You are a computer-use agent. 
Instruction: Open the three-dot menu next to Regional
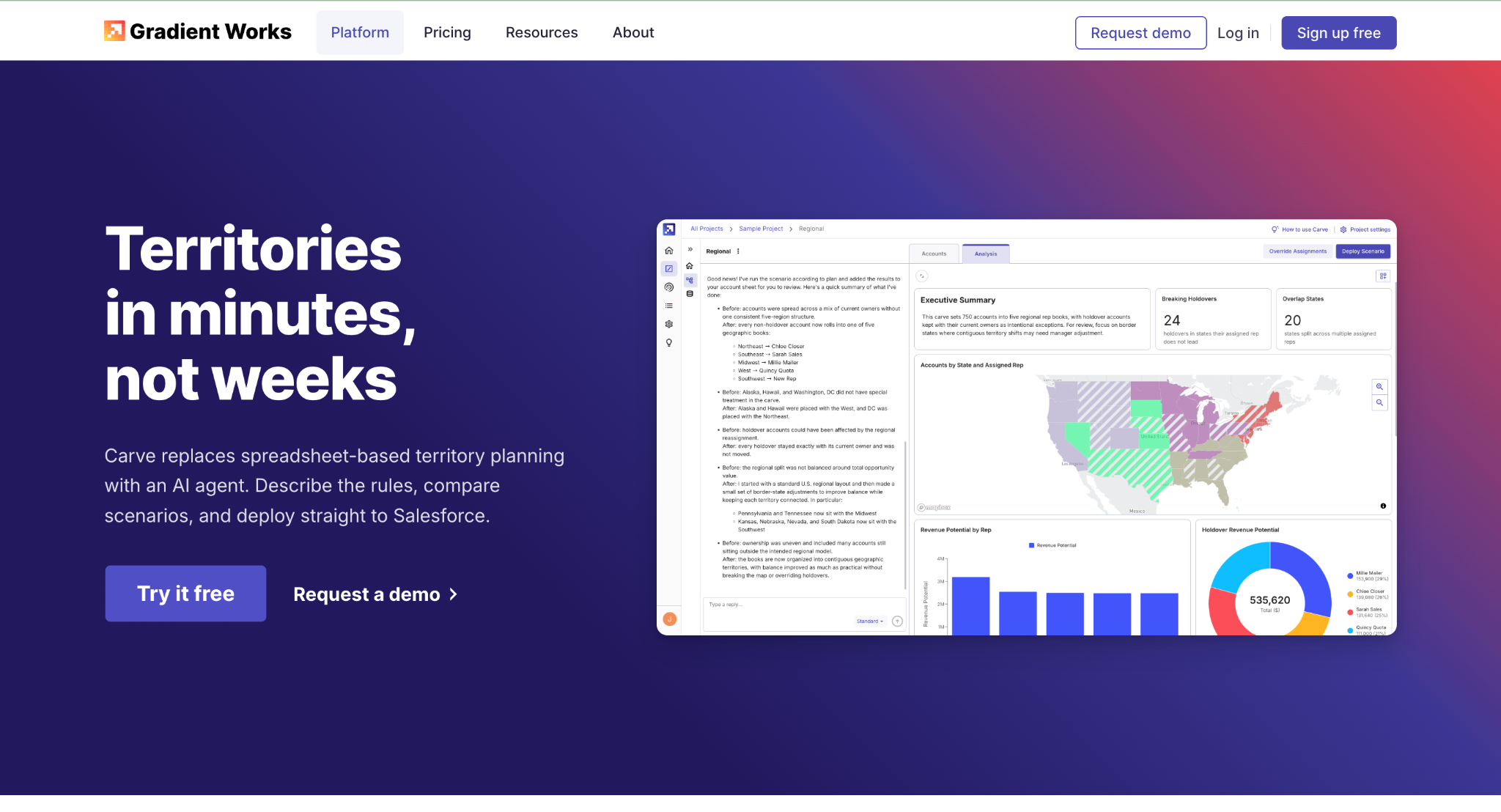(738, 251)
